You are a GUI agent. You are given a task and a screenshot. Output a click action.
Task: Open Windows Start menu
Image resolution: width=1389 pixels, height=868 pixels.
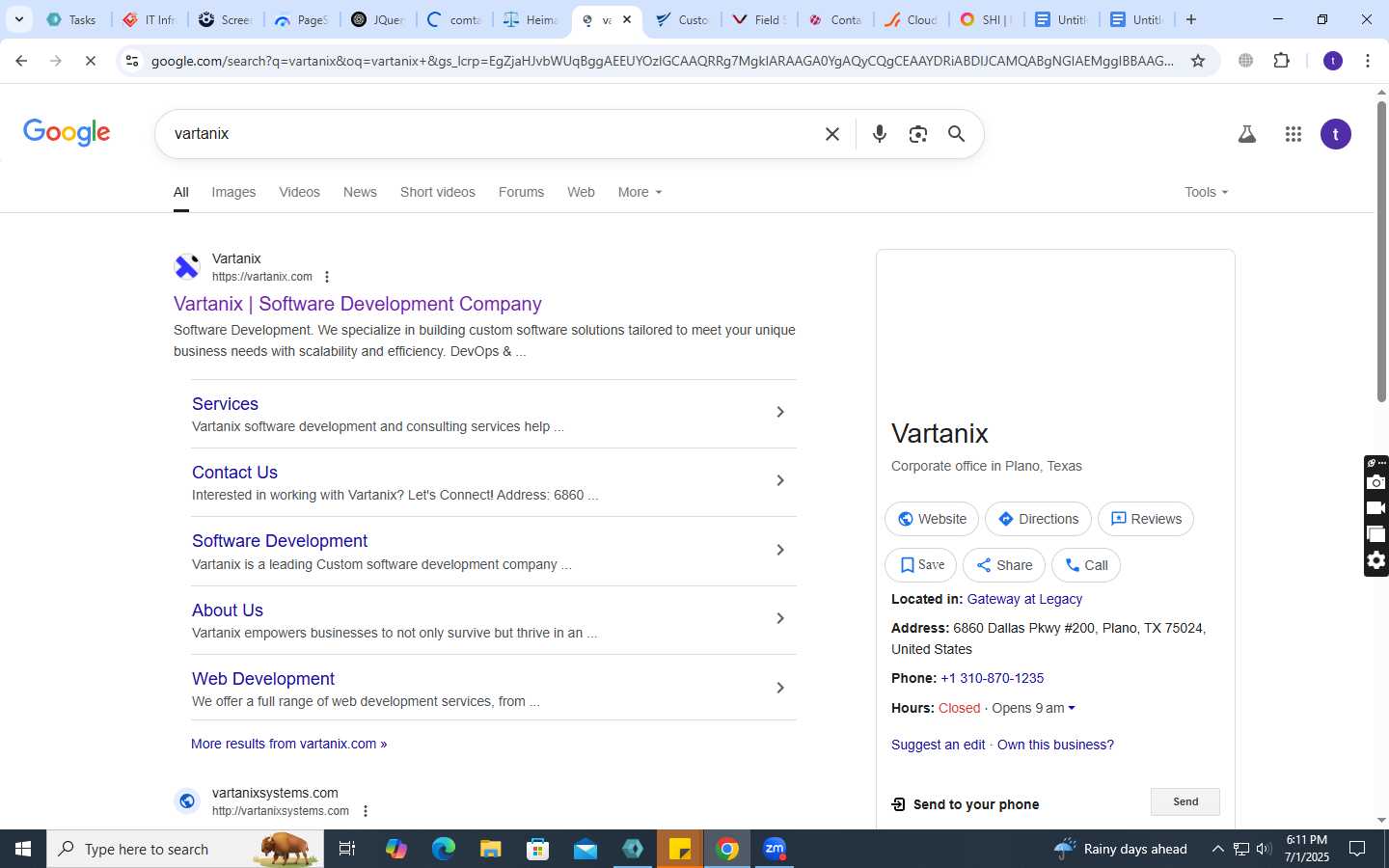pos(23,849)
